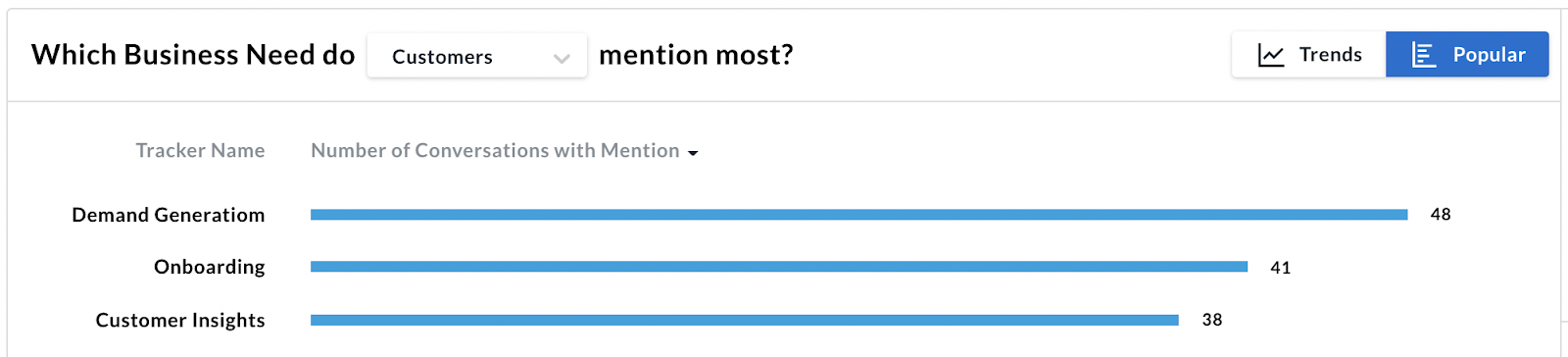This screenshot has width=1568, height=357.
Task: Click the 41 mentions count
Action: point(1280,268)
